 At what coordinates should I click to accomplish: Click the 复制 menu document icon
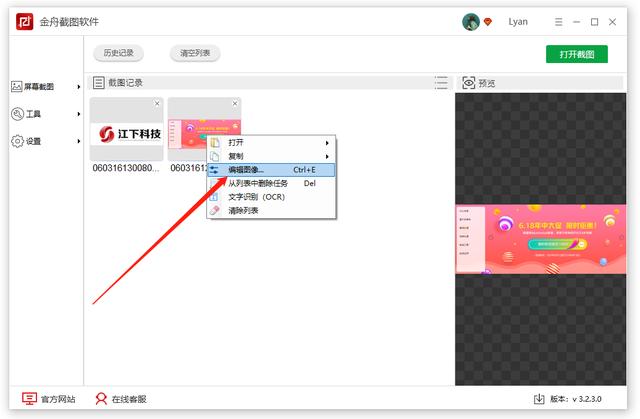coord(215,156)
